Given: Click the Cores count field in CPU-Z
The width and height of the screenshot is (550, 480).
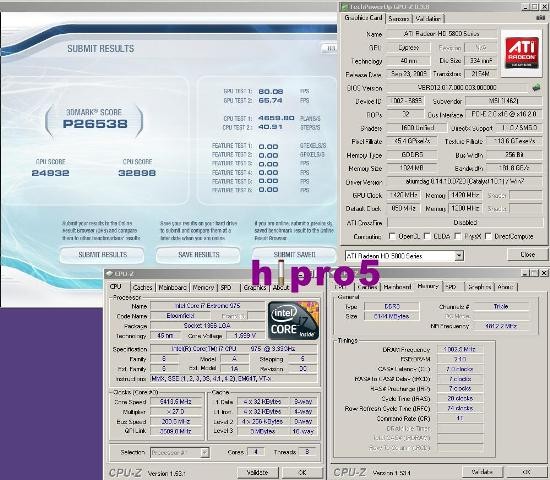Looking at the screenshot, I should [x=256, y=452].
